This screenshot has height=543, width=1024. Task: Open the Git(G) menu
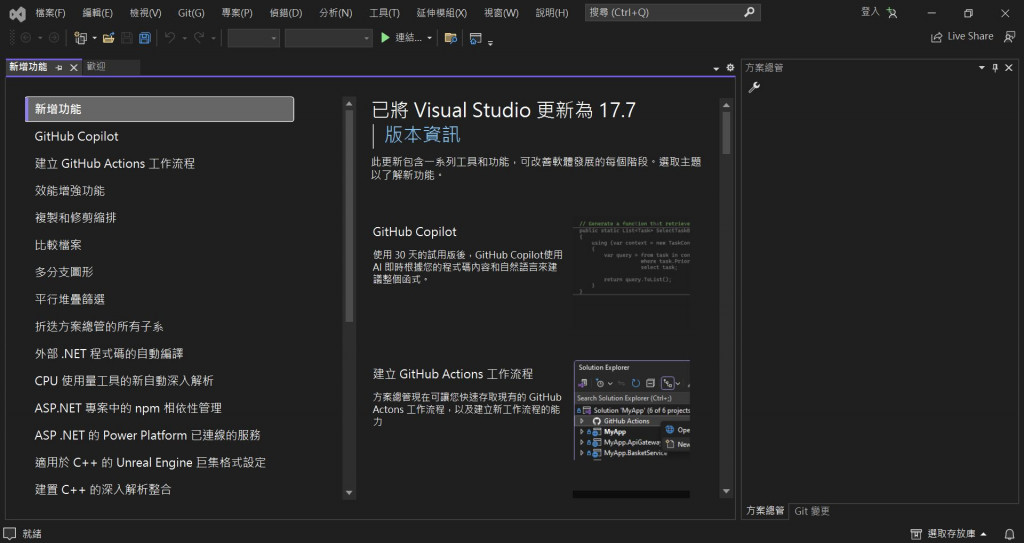point(191,12)
